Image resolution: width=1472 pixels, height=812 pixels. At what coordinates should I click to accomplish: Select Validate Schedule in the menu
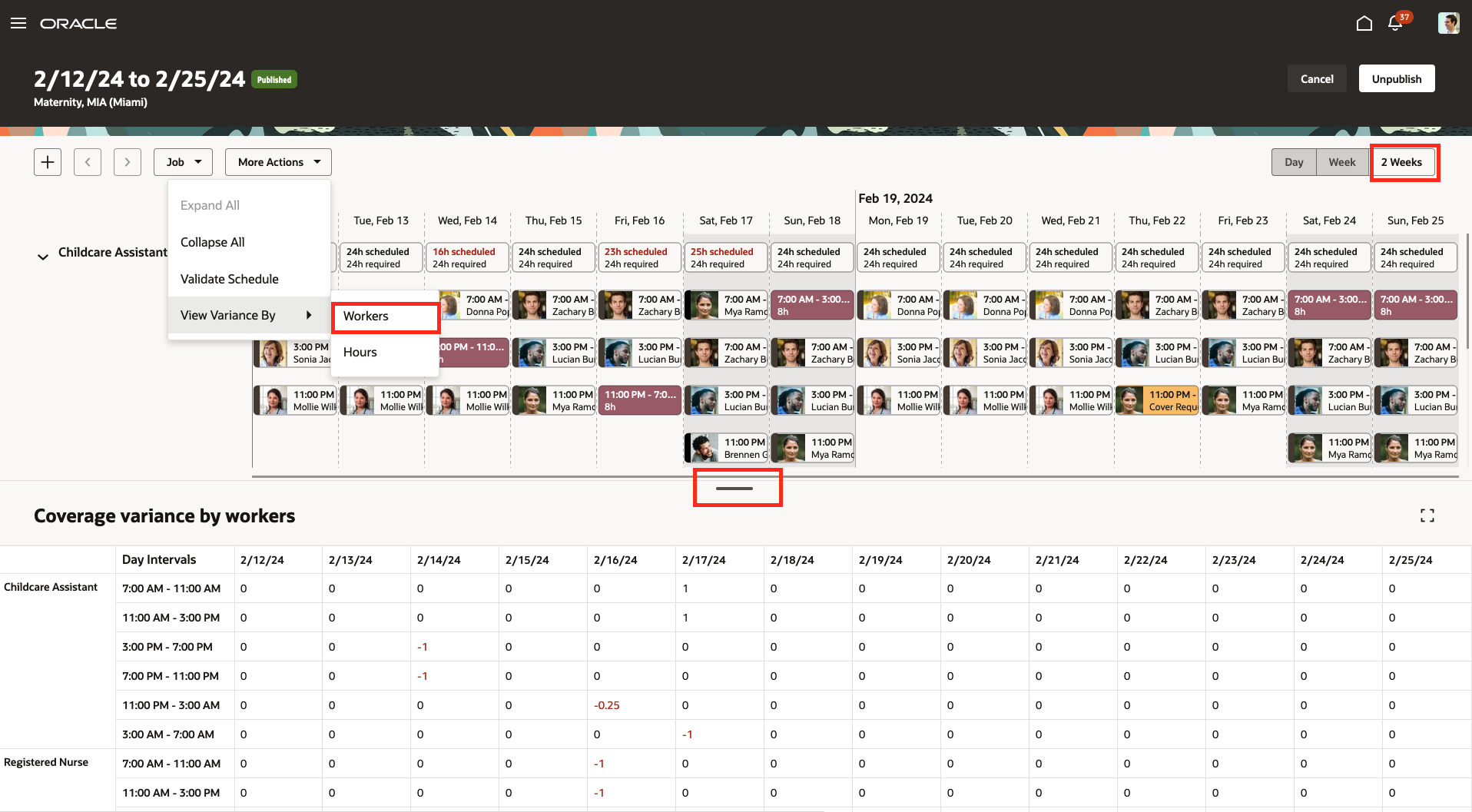click(249, 279)
